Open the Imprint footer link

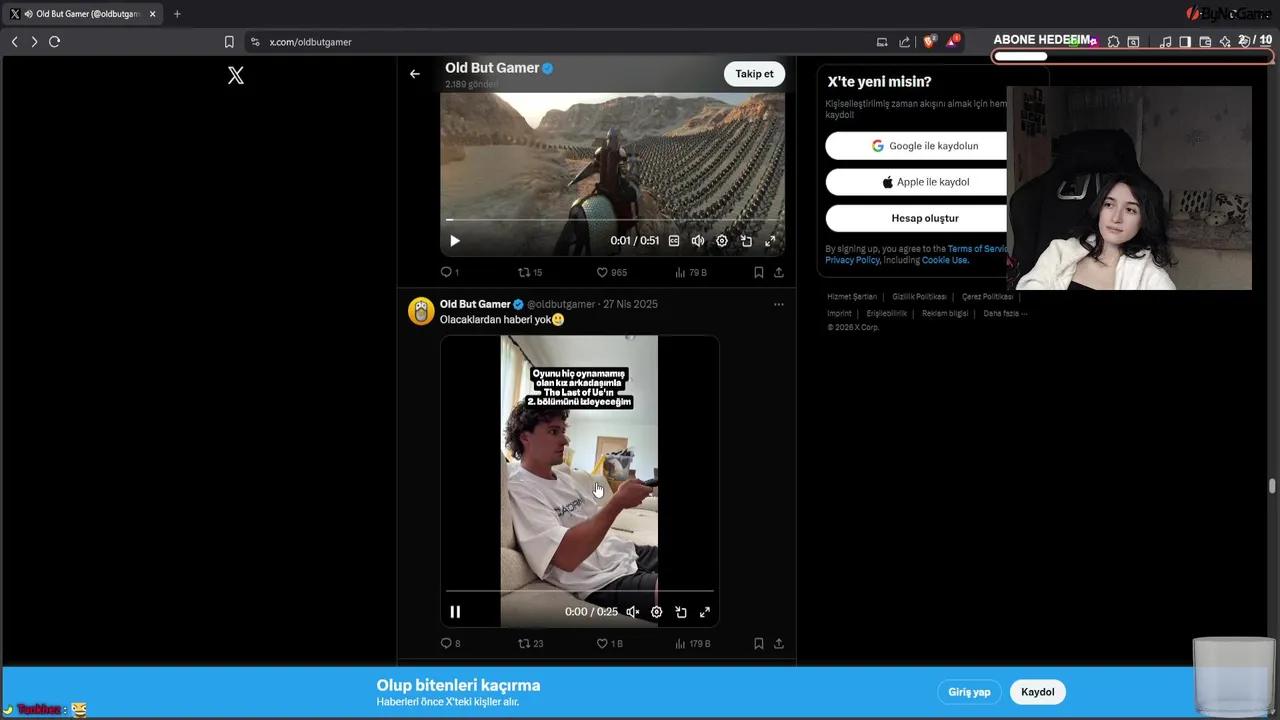(x=839, y=313)
